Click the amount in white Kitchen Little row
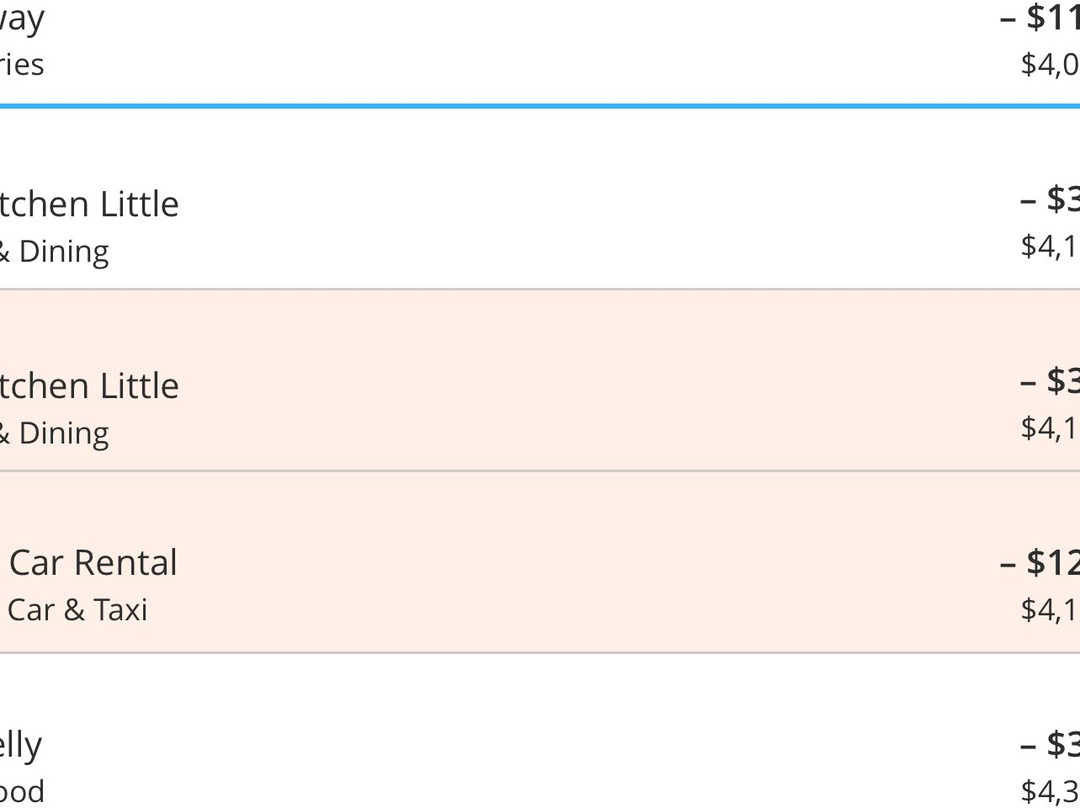The image size is (1080, 808). point(1050,199)
